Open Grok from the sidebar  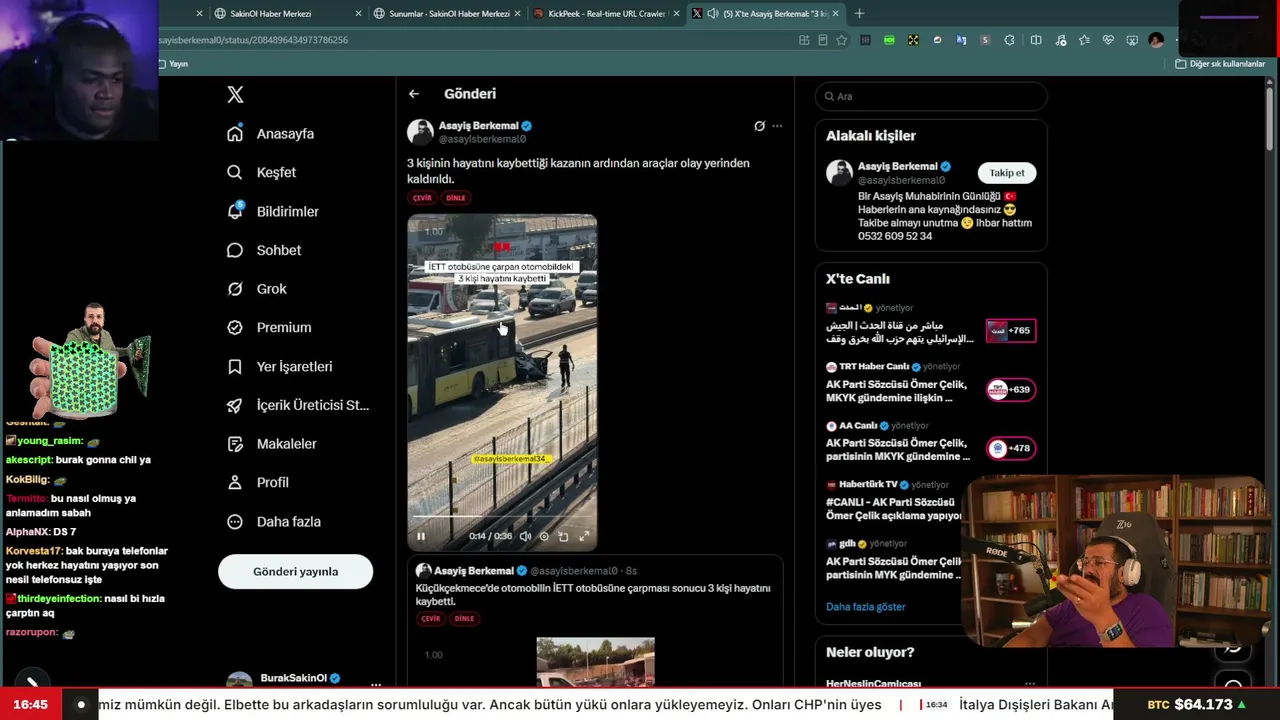pos(257,289)
